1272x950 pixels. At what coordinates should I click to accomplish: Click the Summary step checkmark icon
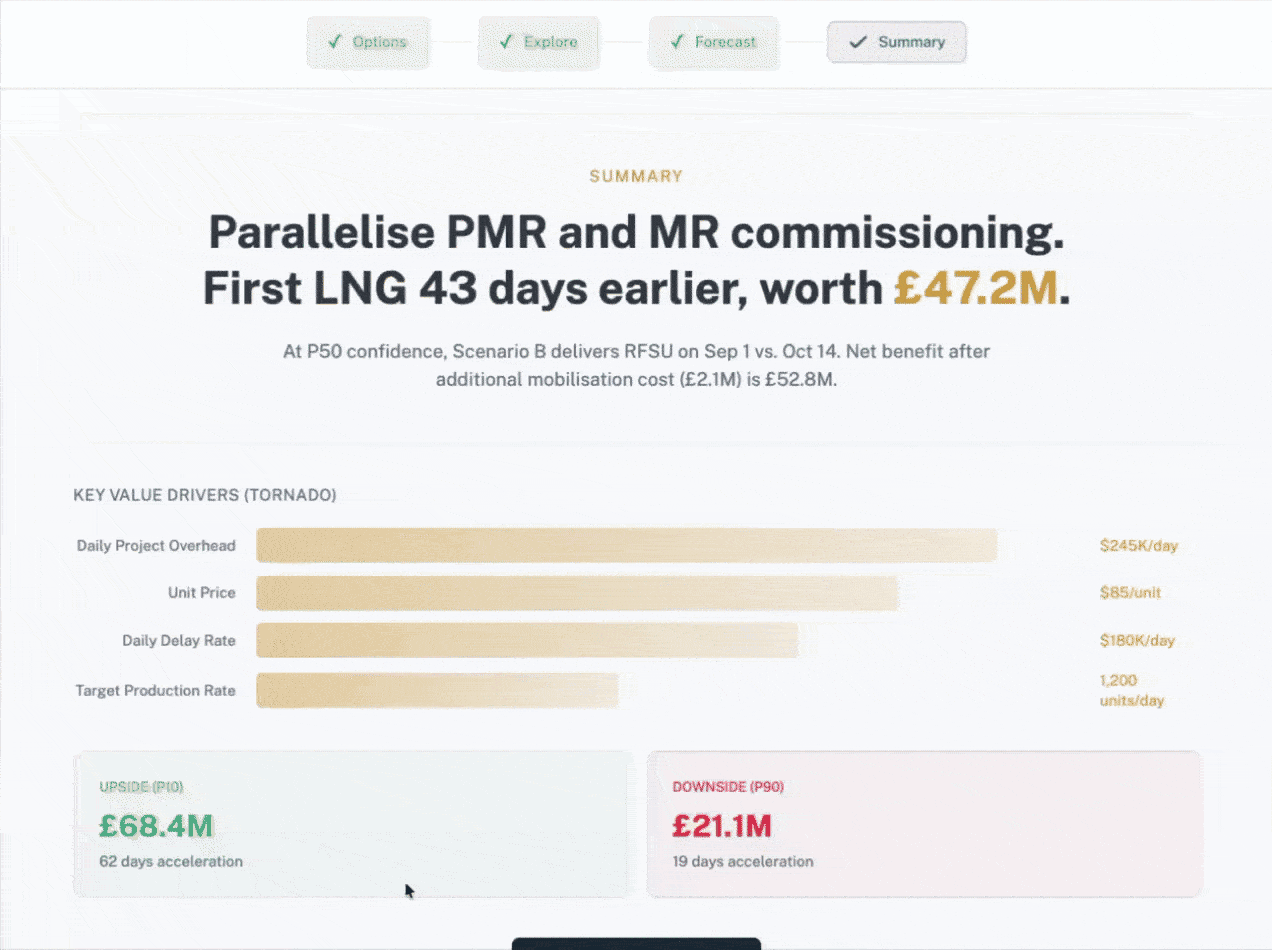point(857,42)
